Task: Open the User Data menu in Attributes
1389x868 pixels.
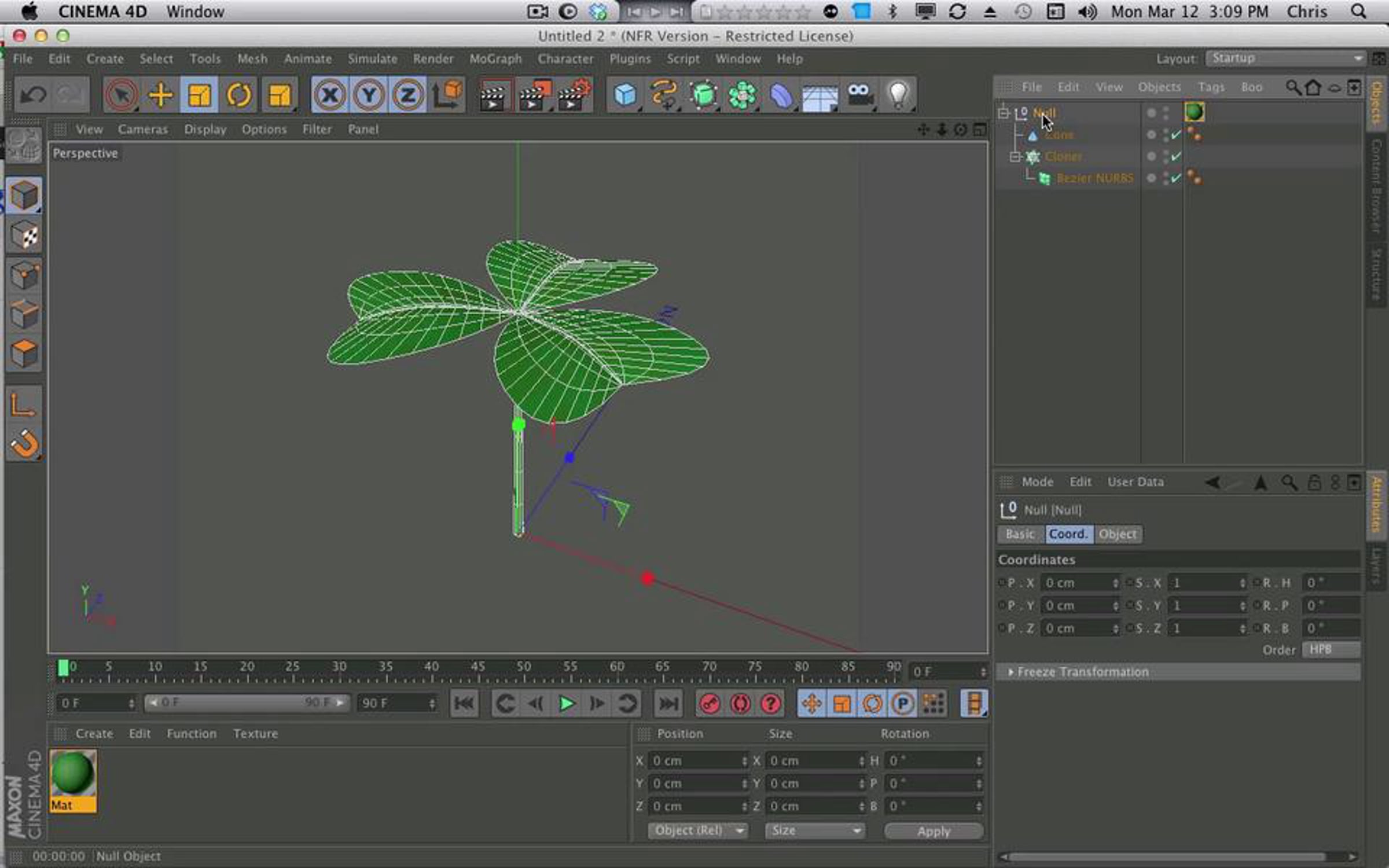Action: click(1136, 482)
